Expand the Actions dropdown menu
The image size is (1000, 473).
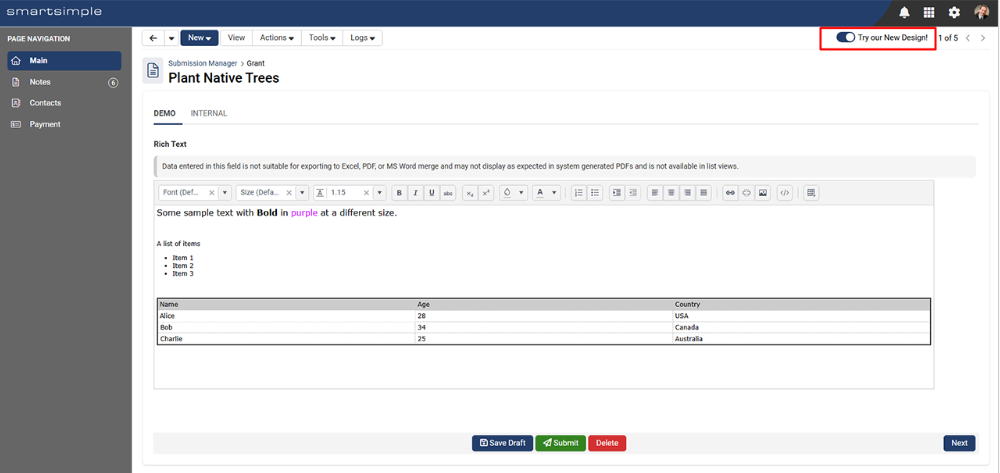(x=277, y=38)
